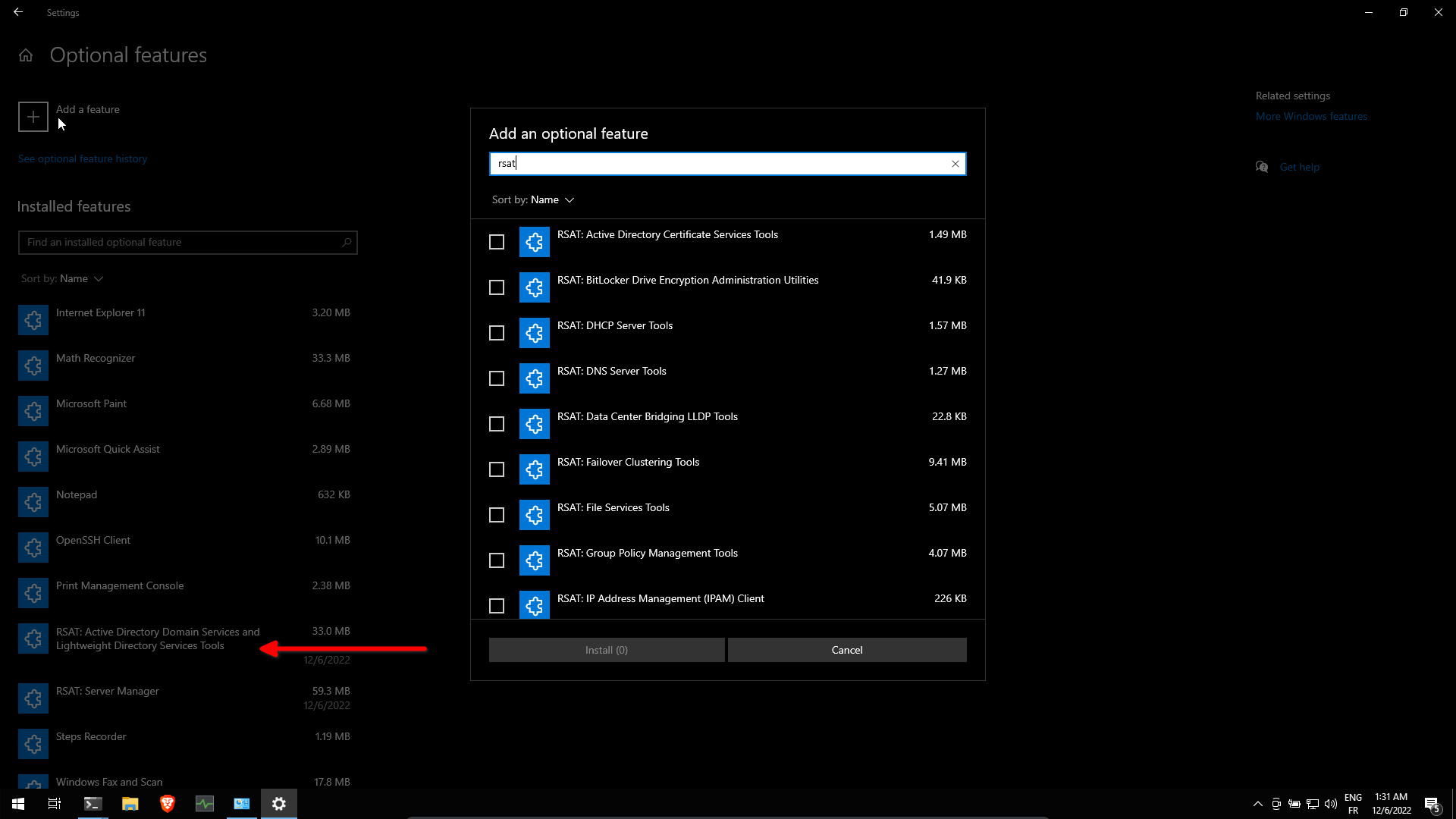Open File Explorer from the taskbar
This screenshot has width=1456, height=819.
[x=130, y=804]
